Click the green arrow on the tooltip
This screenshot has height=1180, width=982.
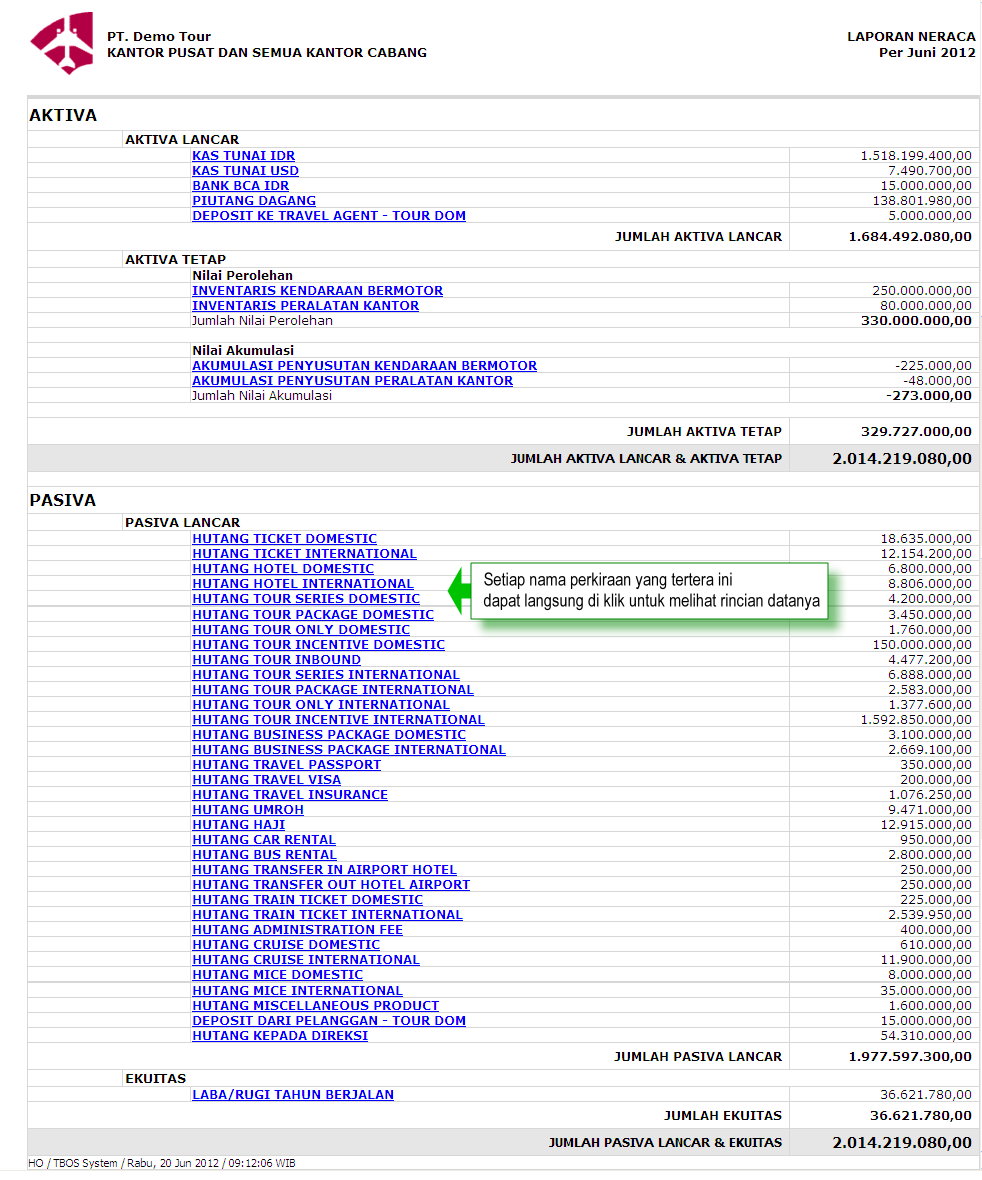(459, 591)
